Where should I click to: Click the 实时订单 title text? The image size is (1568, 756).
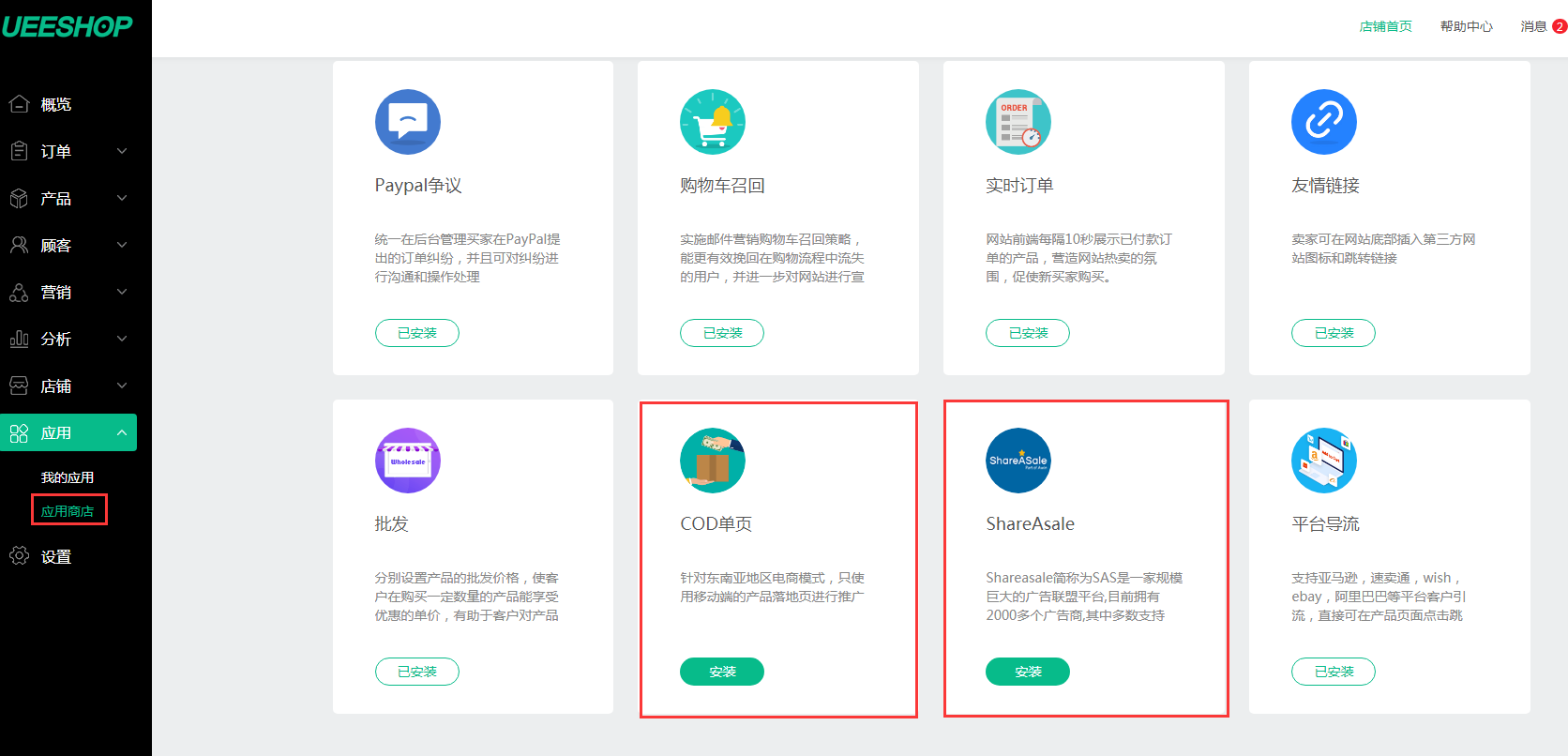[x=1019, y=186]
